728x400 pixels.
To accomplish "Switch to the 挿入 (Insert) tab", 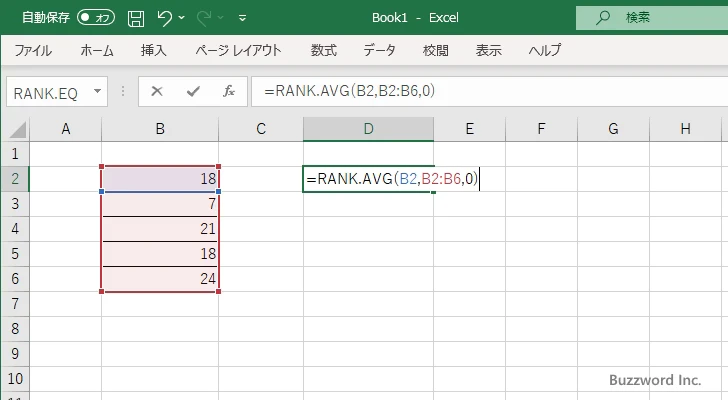I will click(x=153, y=50).
